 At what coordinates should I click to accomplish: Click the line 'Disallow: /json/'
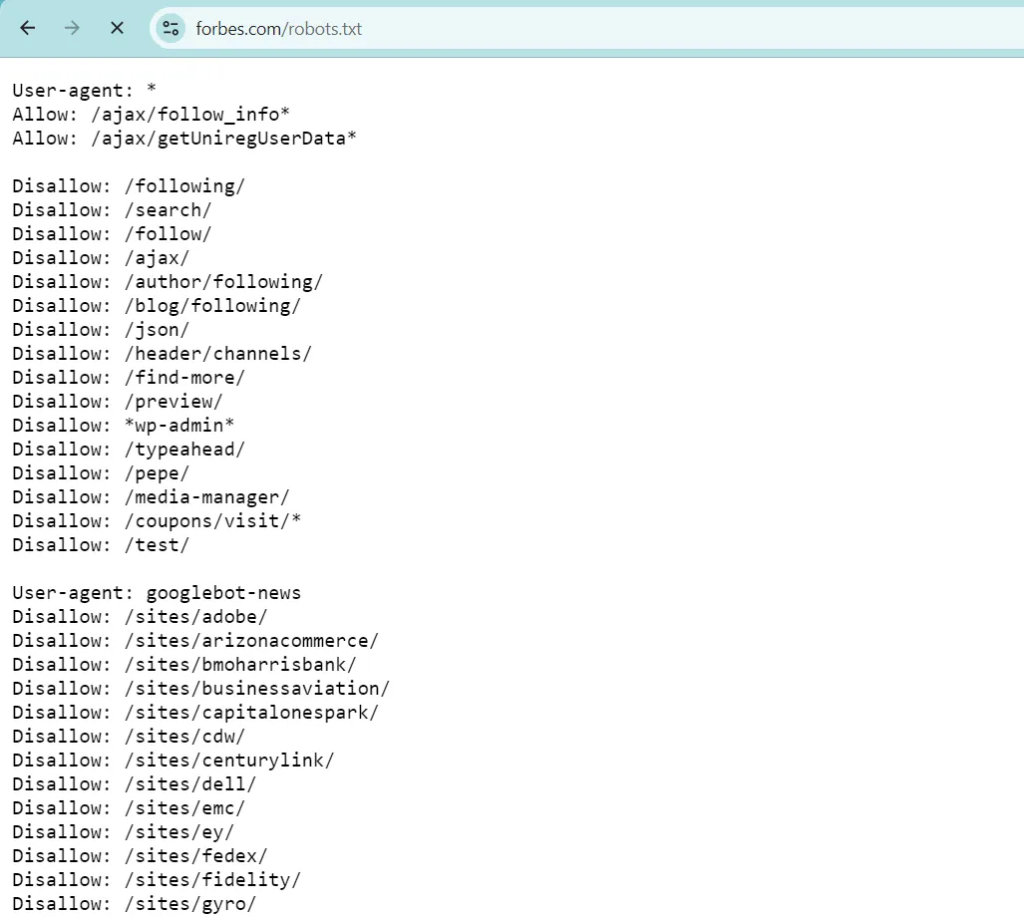pyautogui.click(x=101, y=330)
